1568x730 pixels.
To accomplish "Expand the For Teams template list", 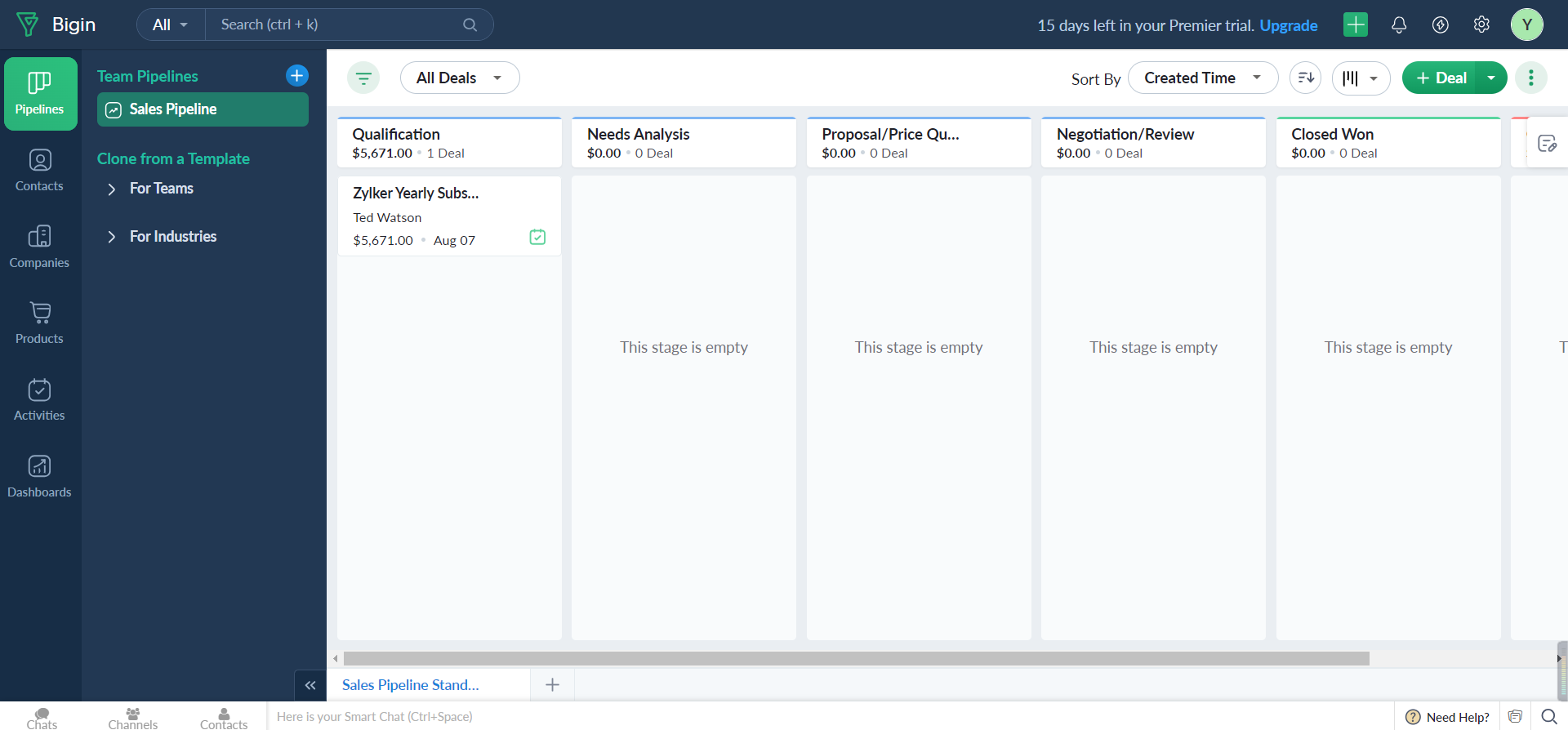I will (112, 189).
